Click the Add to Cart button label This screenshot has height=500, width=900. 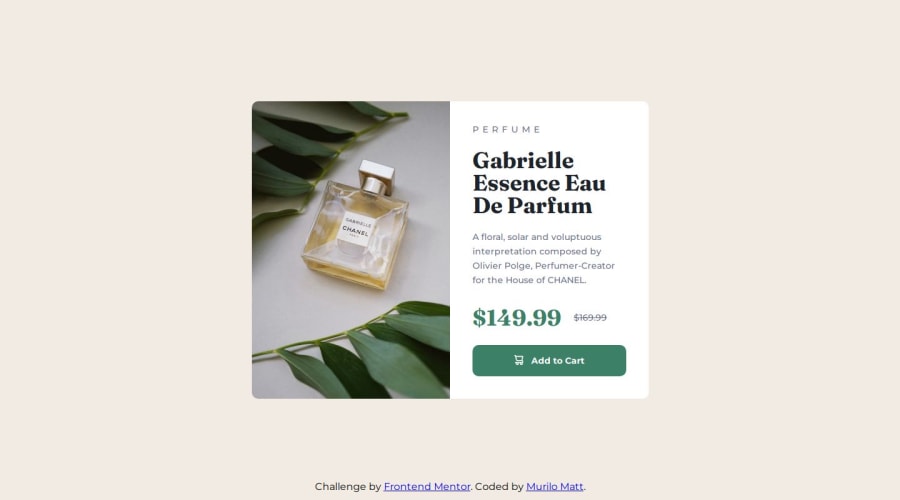pos(557,361)
